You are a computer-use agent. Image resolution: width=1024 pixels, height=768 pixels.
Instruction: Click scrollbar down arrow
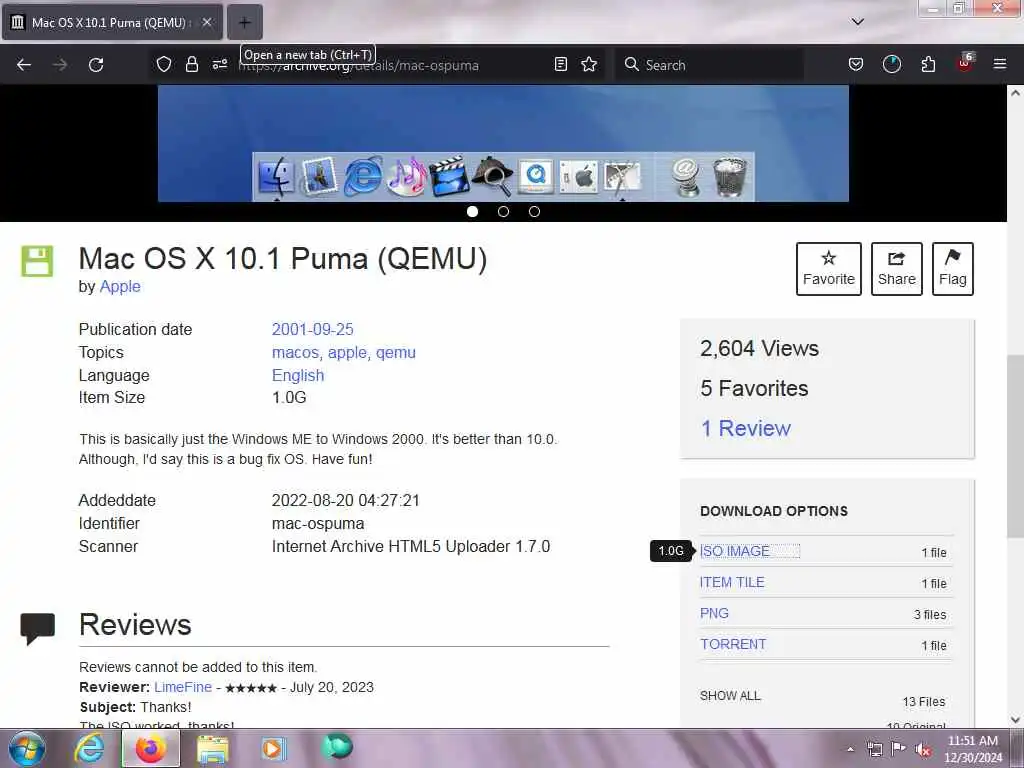[x=1015, y=720]
